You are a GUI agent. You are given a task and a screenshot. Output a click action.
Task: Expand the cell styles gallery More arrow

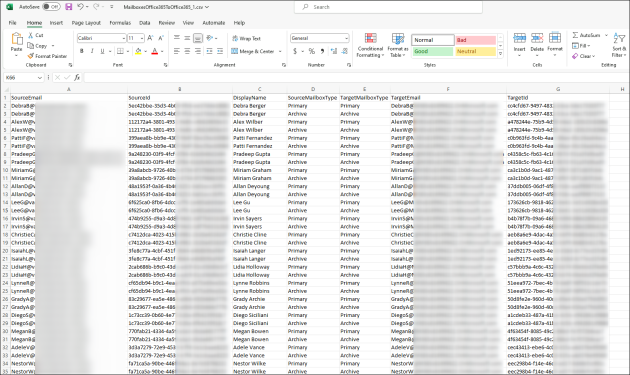click(x=501, y=54)
